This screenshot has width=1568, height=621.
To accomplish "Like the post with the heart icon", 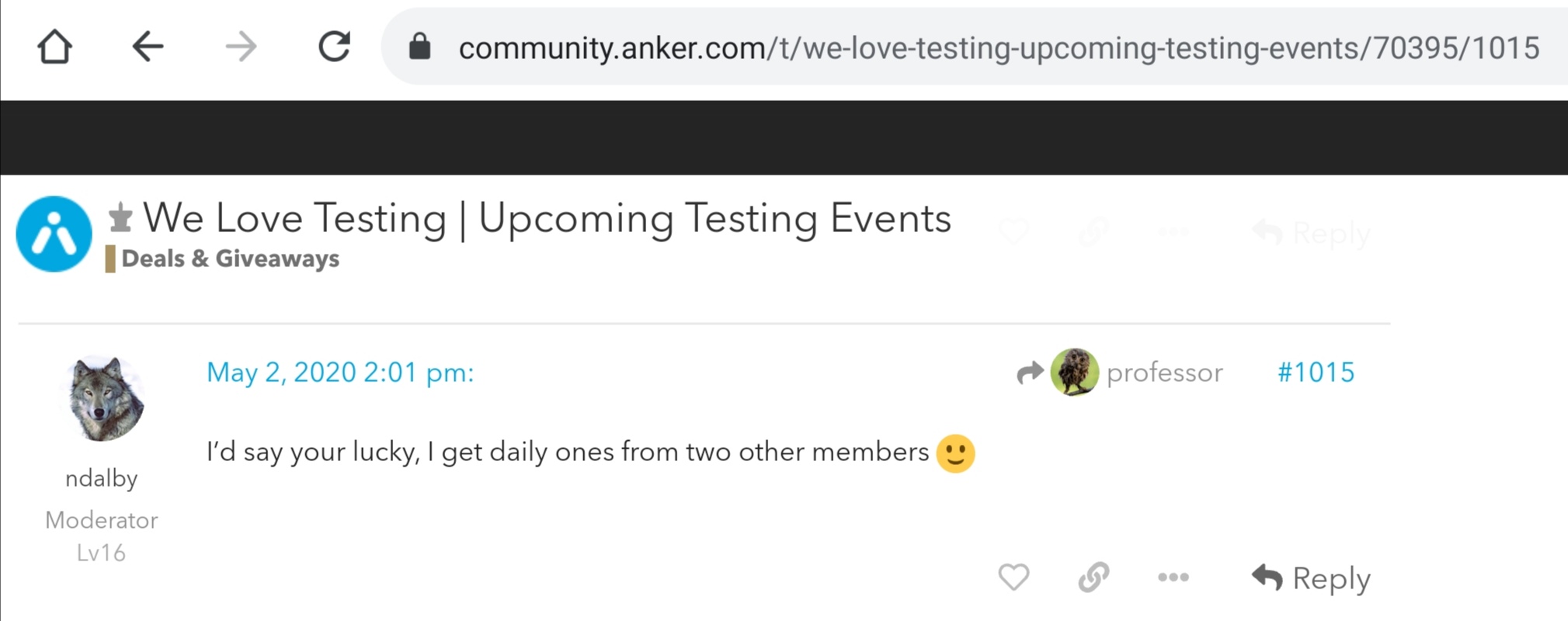I will tap(1013, 577).
